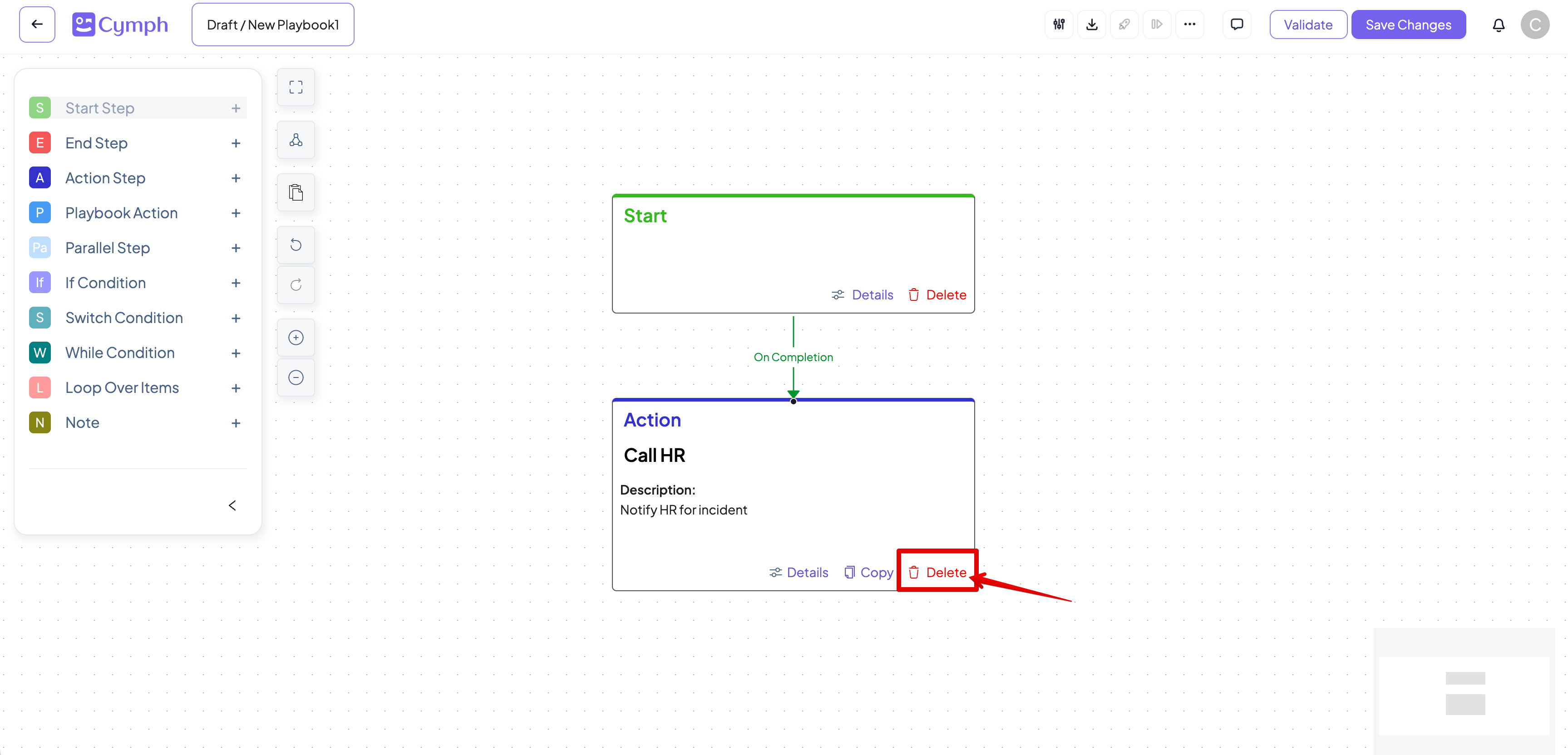Click the undo arrow icon
This screenshot has width=1568, height=755.
click(296, 245)
